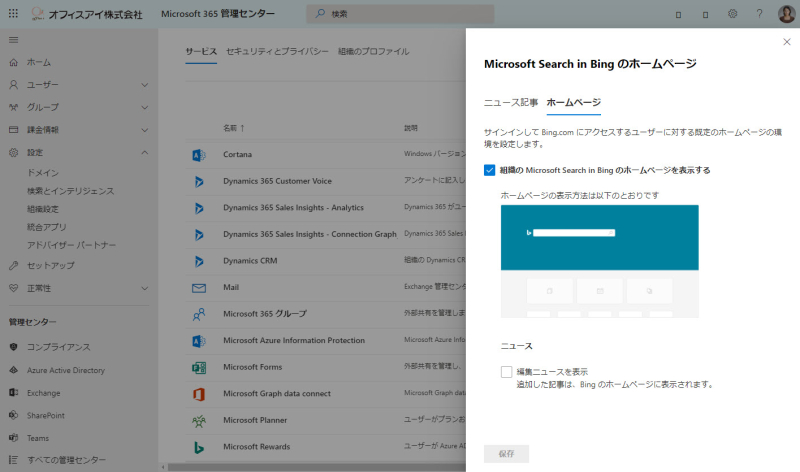Open the help question mark icon

coord(759,14)
